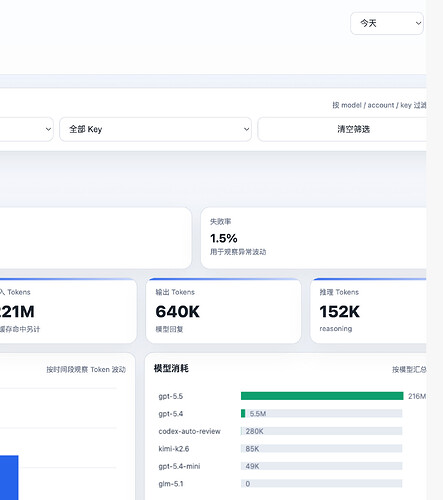Open the 今天 date range dropdown
Viewport: 443px width, 500px height.
point(387,23)
